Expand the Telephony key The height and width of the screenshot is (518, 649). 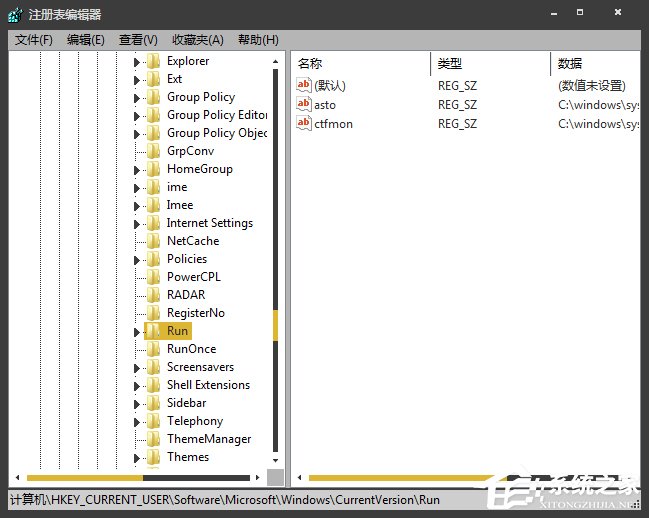point(137,422)
